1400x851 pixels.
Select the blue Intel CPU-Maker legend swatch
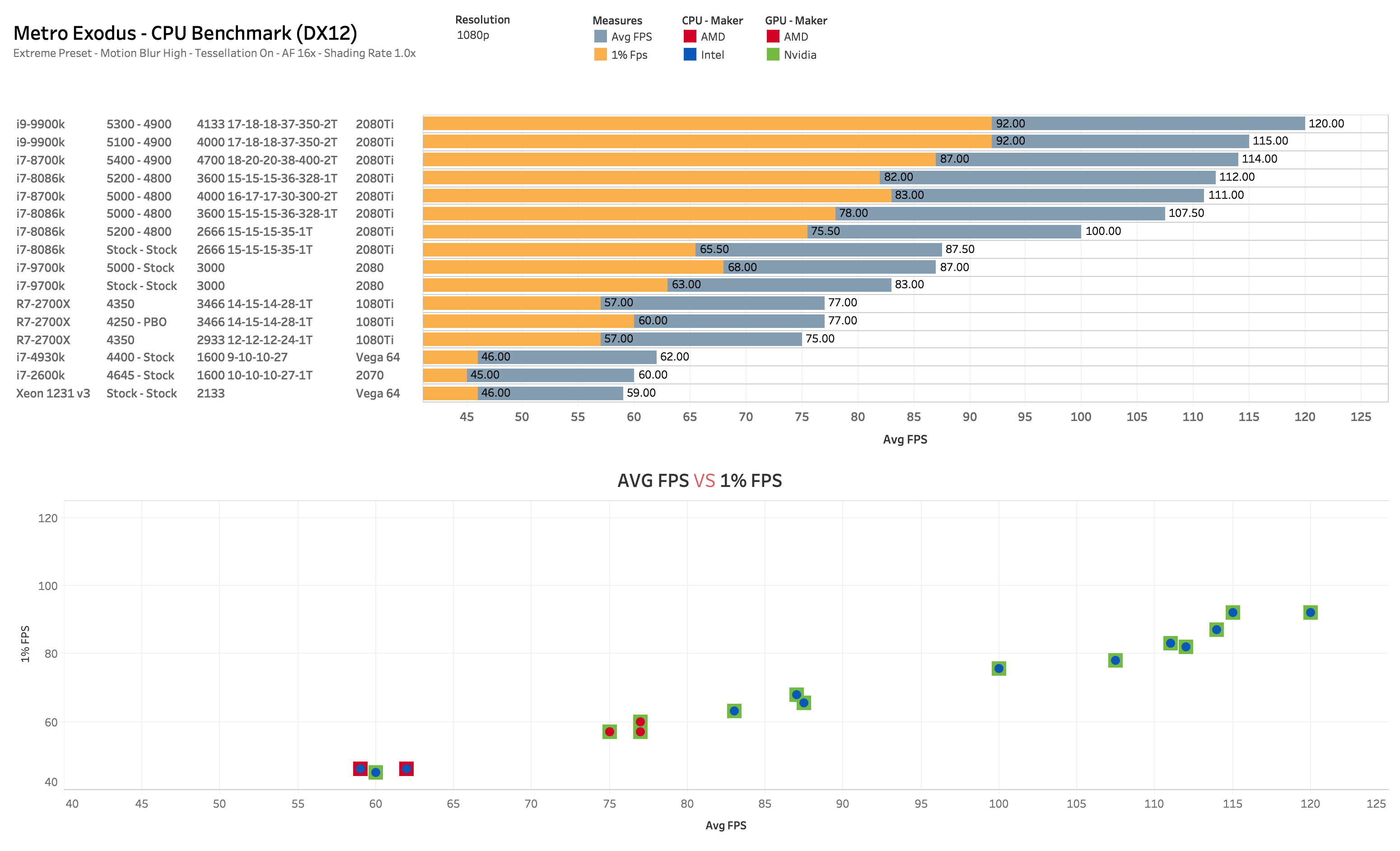[689, 55]
